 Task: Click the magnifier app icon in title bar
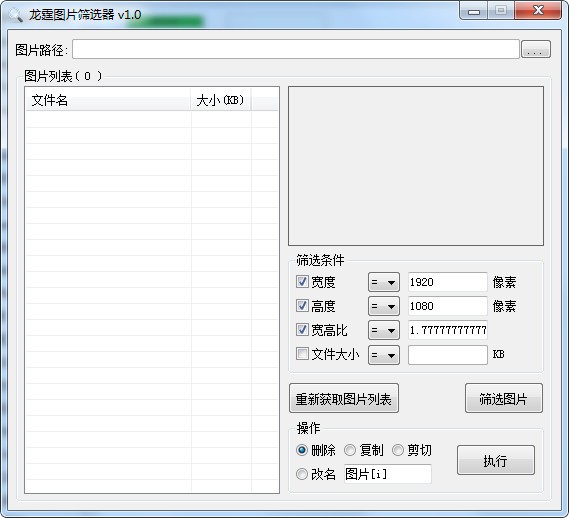[15, 15]
